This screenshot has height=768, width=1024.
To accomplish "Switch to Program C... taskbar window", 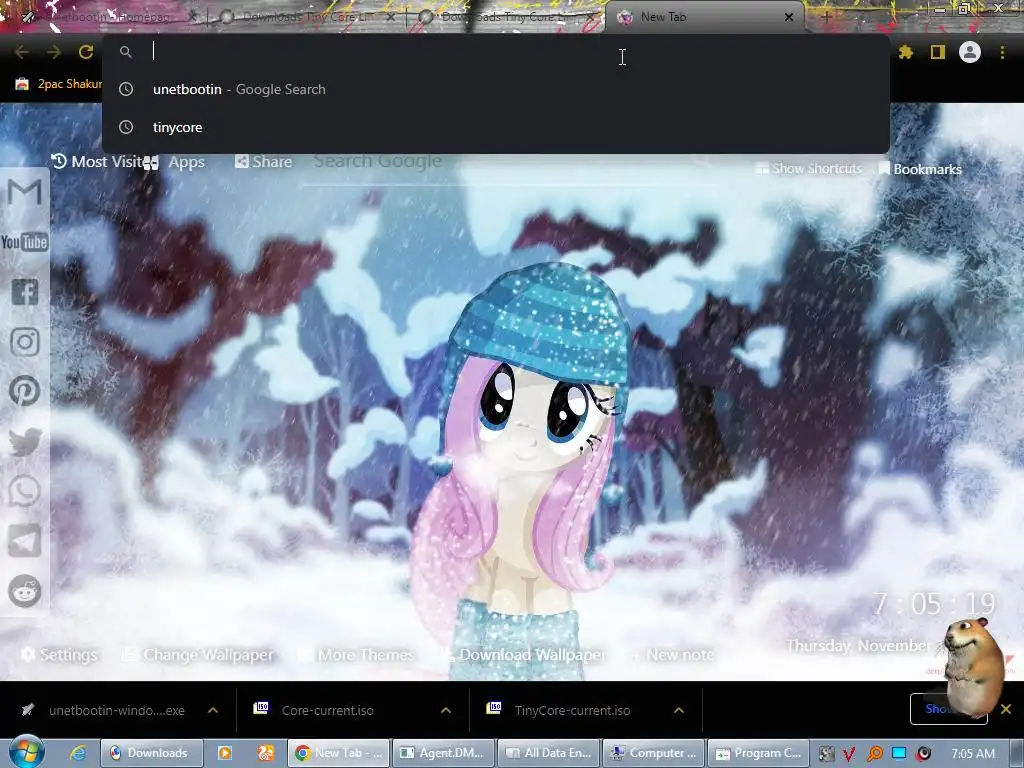I will pyautogui.click(x=759, y=753).
